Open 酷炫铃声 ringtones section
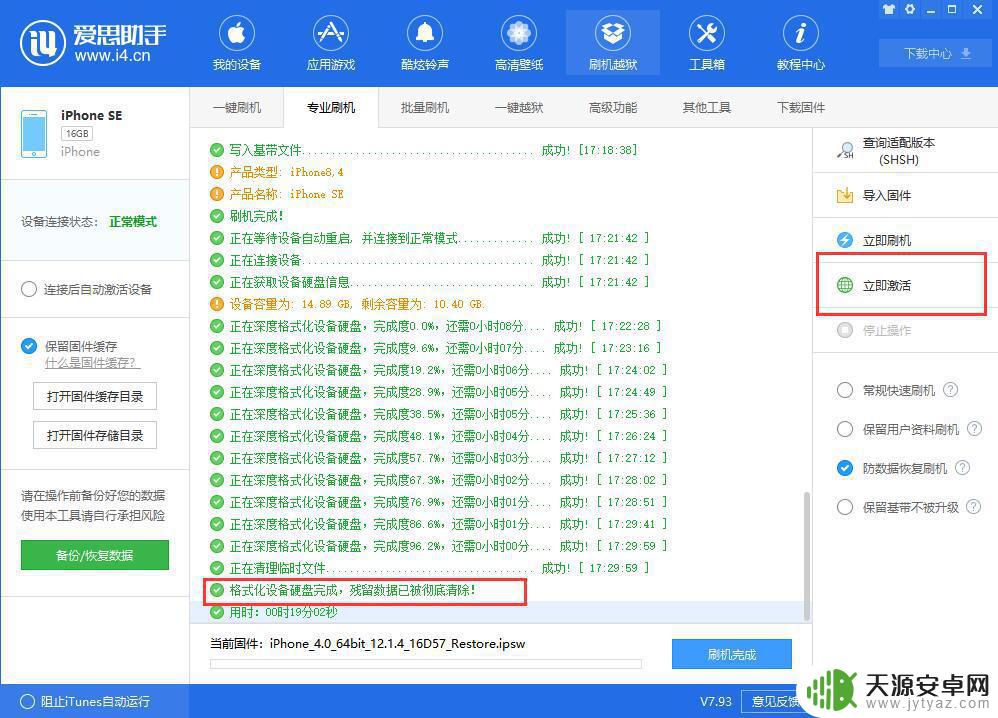 point(425,43)
